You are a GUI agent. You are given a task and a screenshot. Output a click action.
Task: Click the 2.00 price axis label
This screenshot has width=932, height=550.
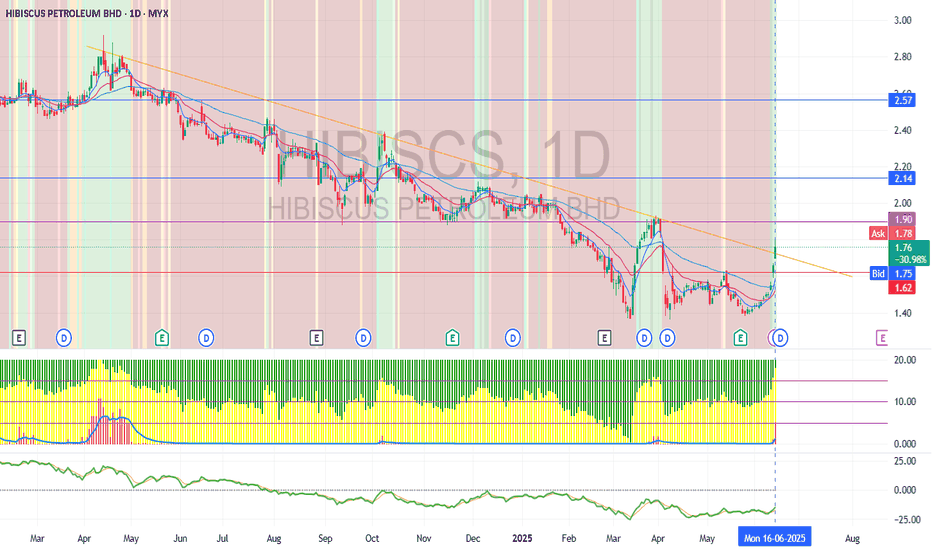pos(902,203)
